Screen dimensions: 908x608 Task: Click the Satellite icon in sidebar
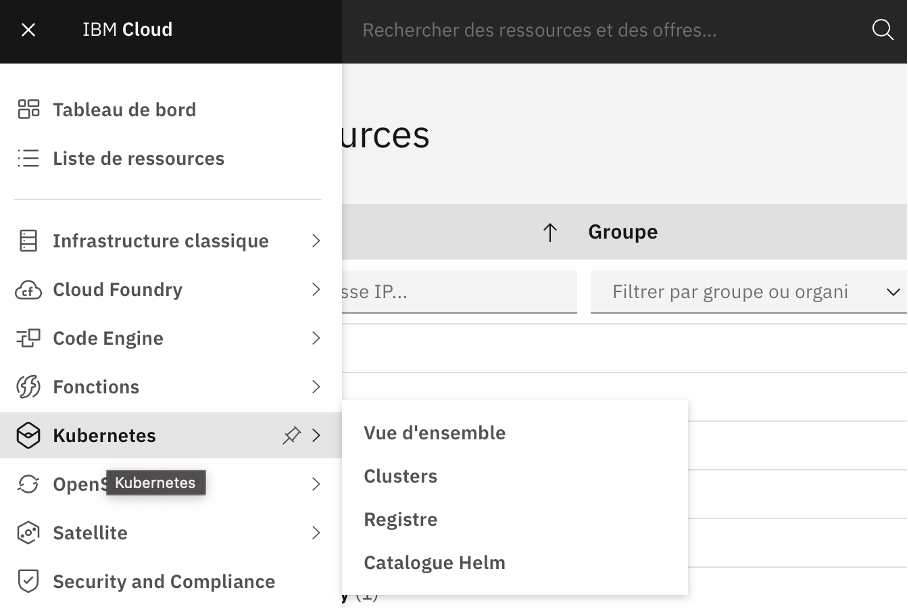pyautogui.click(x=28, y=533)
